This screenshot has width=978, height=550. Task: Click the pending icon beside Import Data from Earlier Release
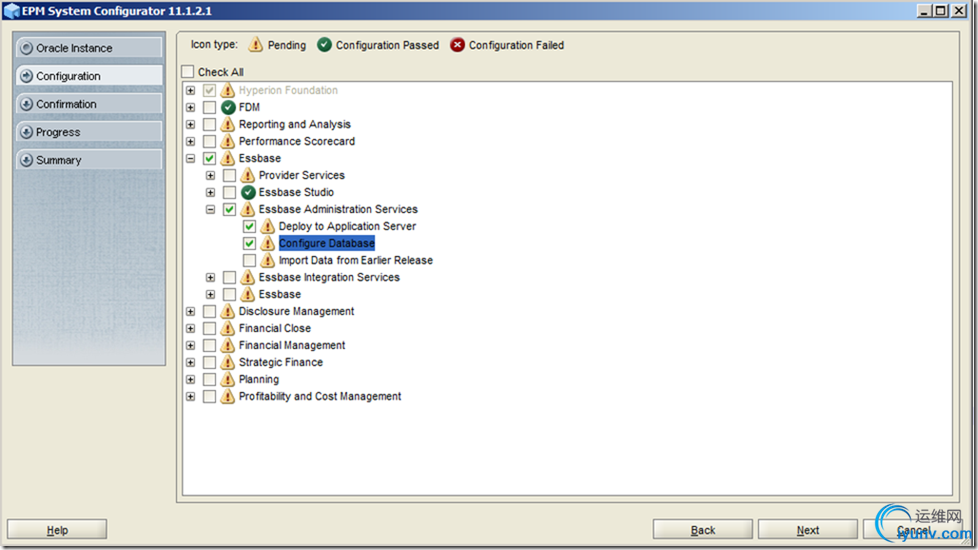click(x=268, y=260)
